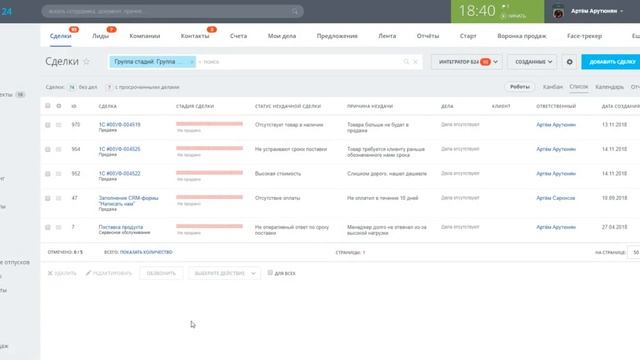
Task: Click the user avatar picture
Action: pos(558,12)
